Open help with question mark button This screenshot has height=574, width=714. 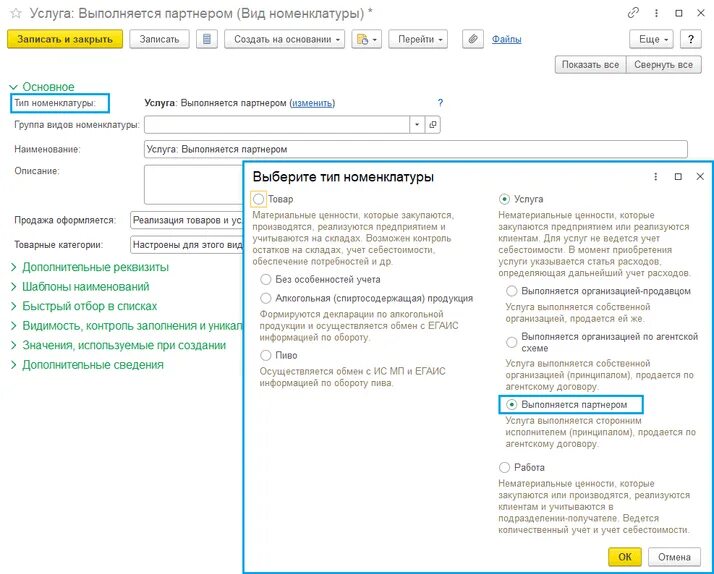(691, 39)
